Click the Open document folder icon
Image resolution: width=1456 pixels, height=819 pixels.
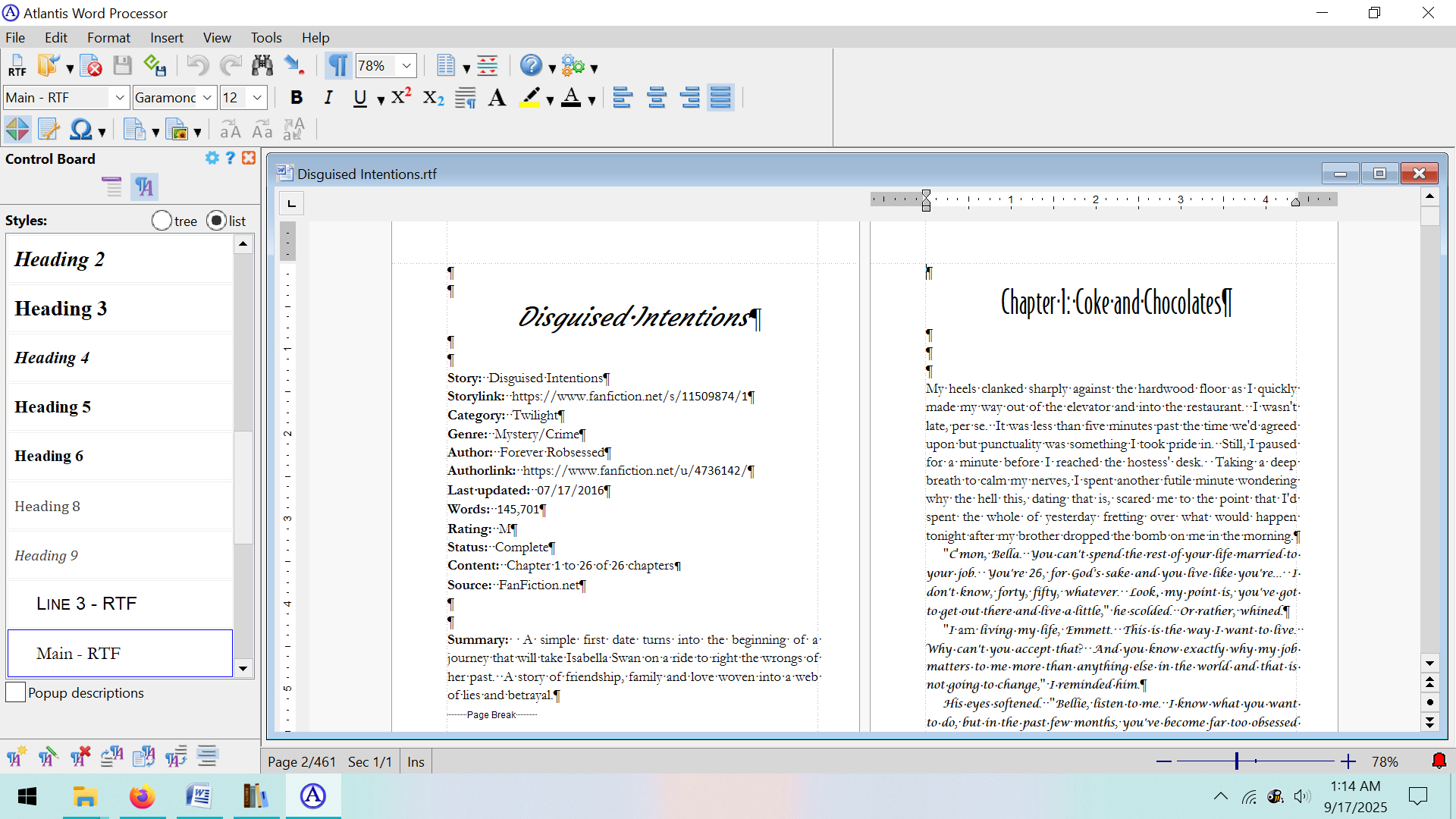coord(49,66)
